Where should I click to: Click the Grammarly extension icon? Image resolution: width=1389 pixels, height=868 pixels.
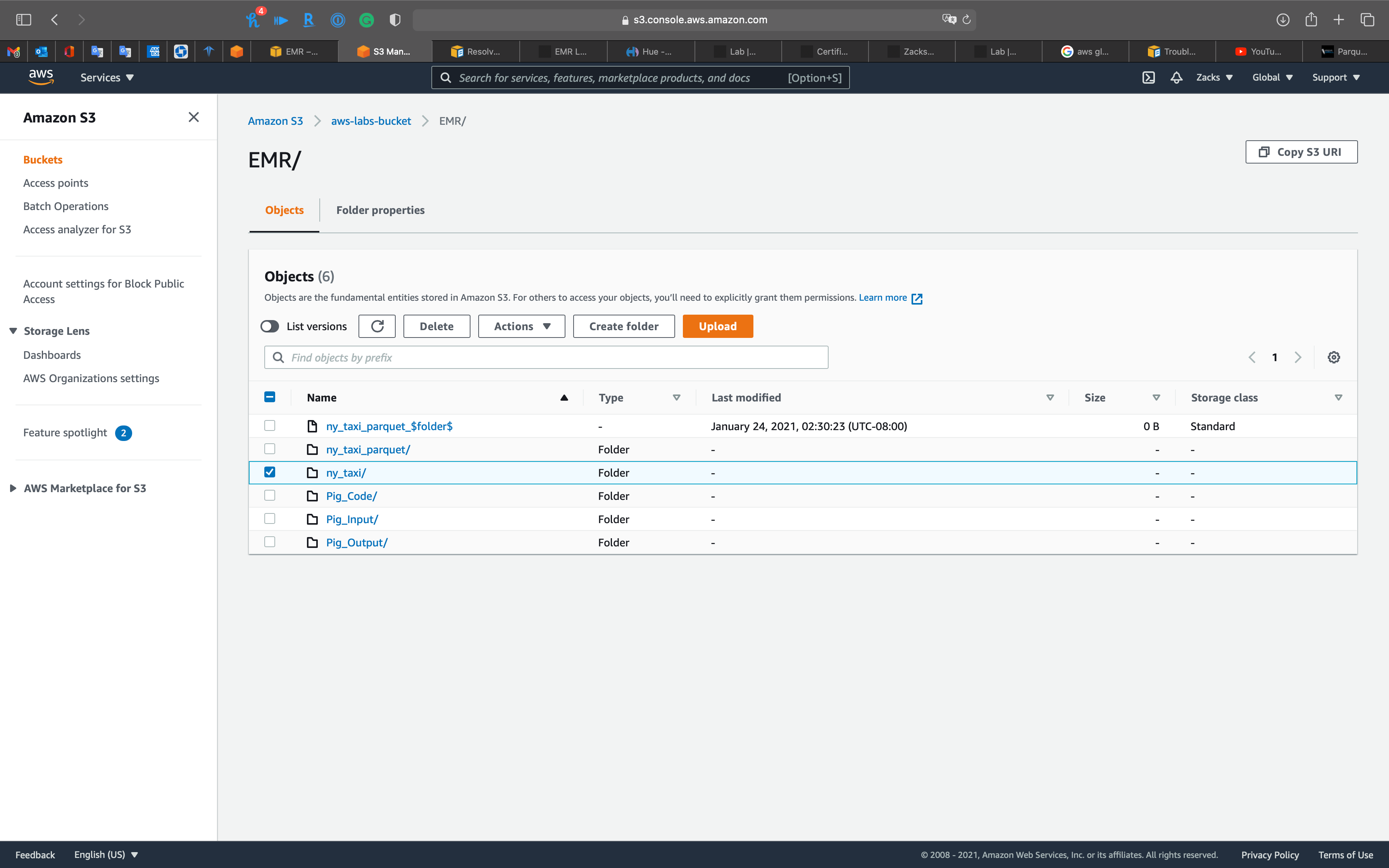[x=366, y=20]
